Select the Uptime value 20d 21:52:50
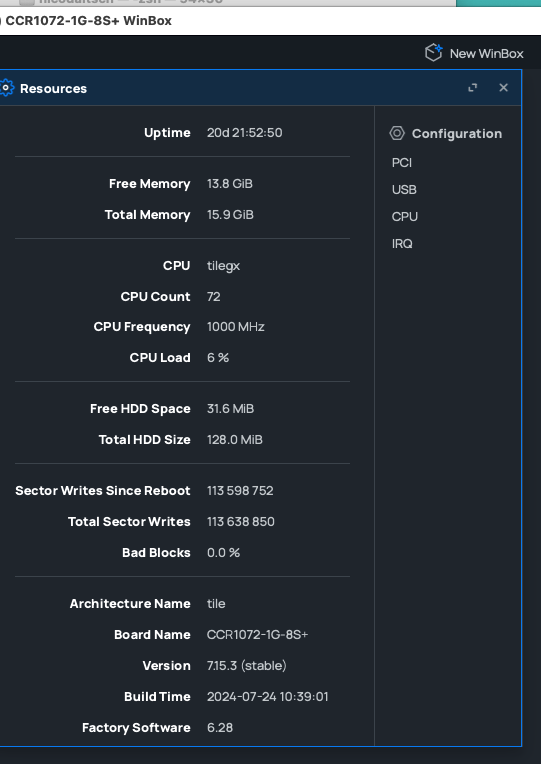Image resolution: width=541 pixels, height=764 pixels. pos(245,133)
